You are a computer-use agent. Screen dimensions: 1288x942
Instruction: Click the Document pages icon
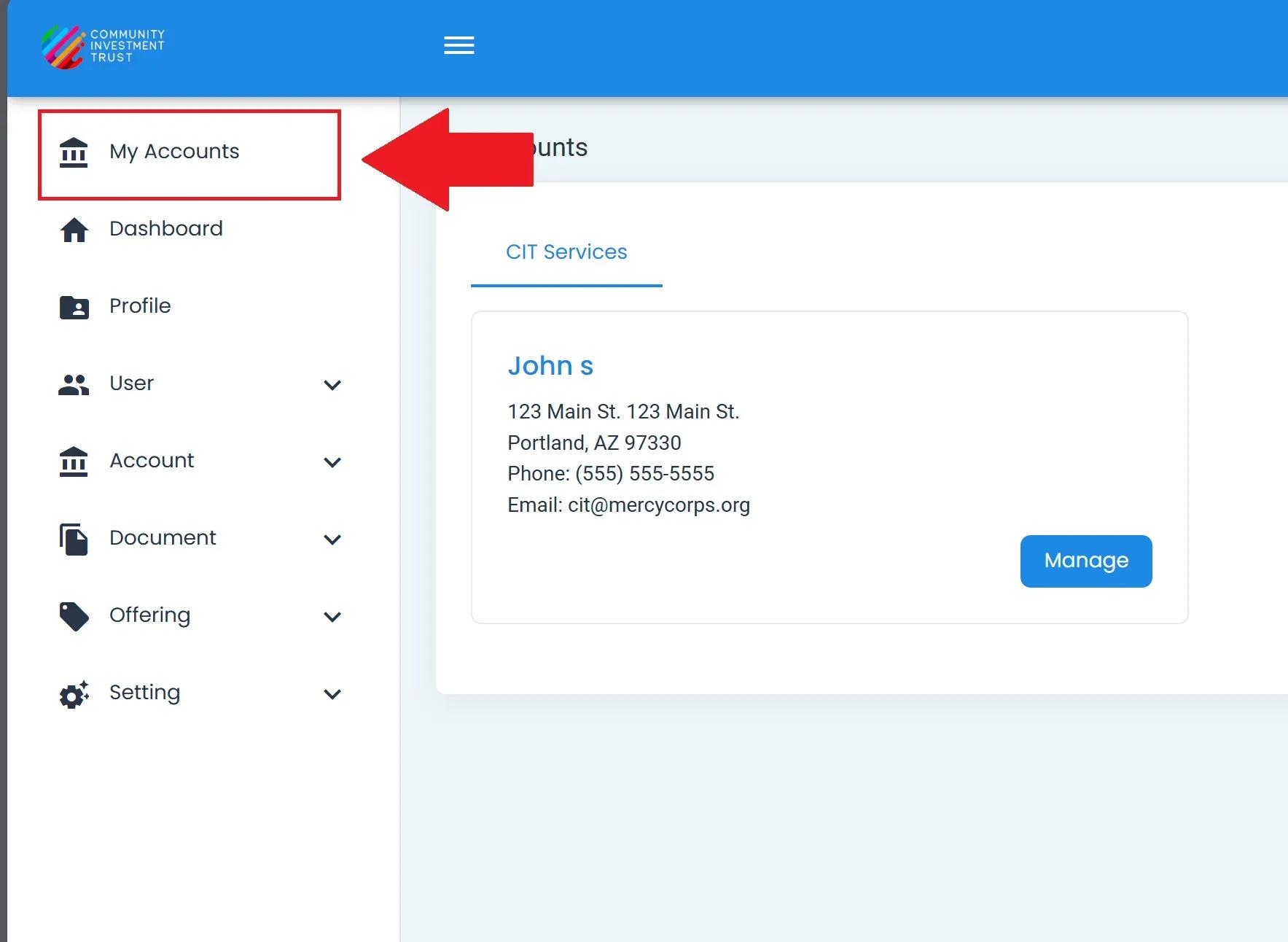coord(74,539)
